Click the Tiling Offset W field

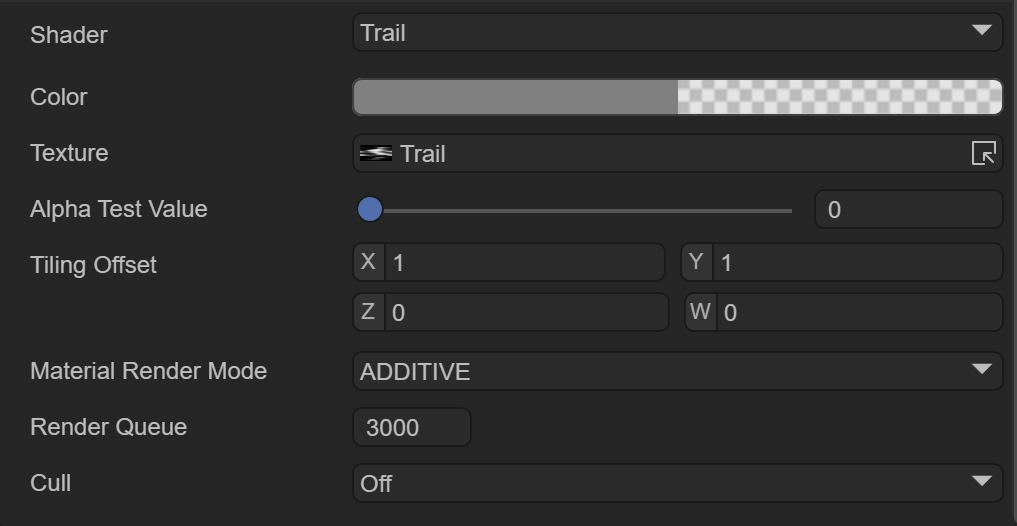point(858,313)
